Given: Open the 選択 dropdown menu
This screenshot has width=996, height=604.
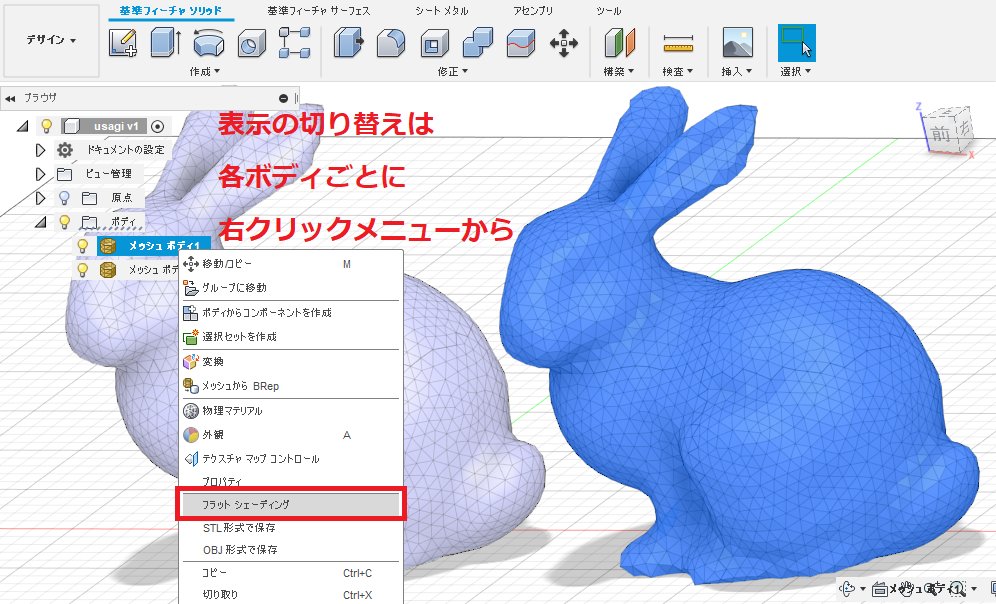Looking at the screenshot, I should click(796, 71).
